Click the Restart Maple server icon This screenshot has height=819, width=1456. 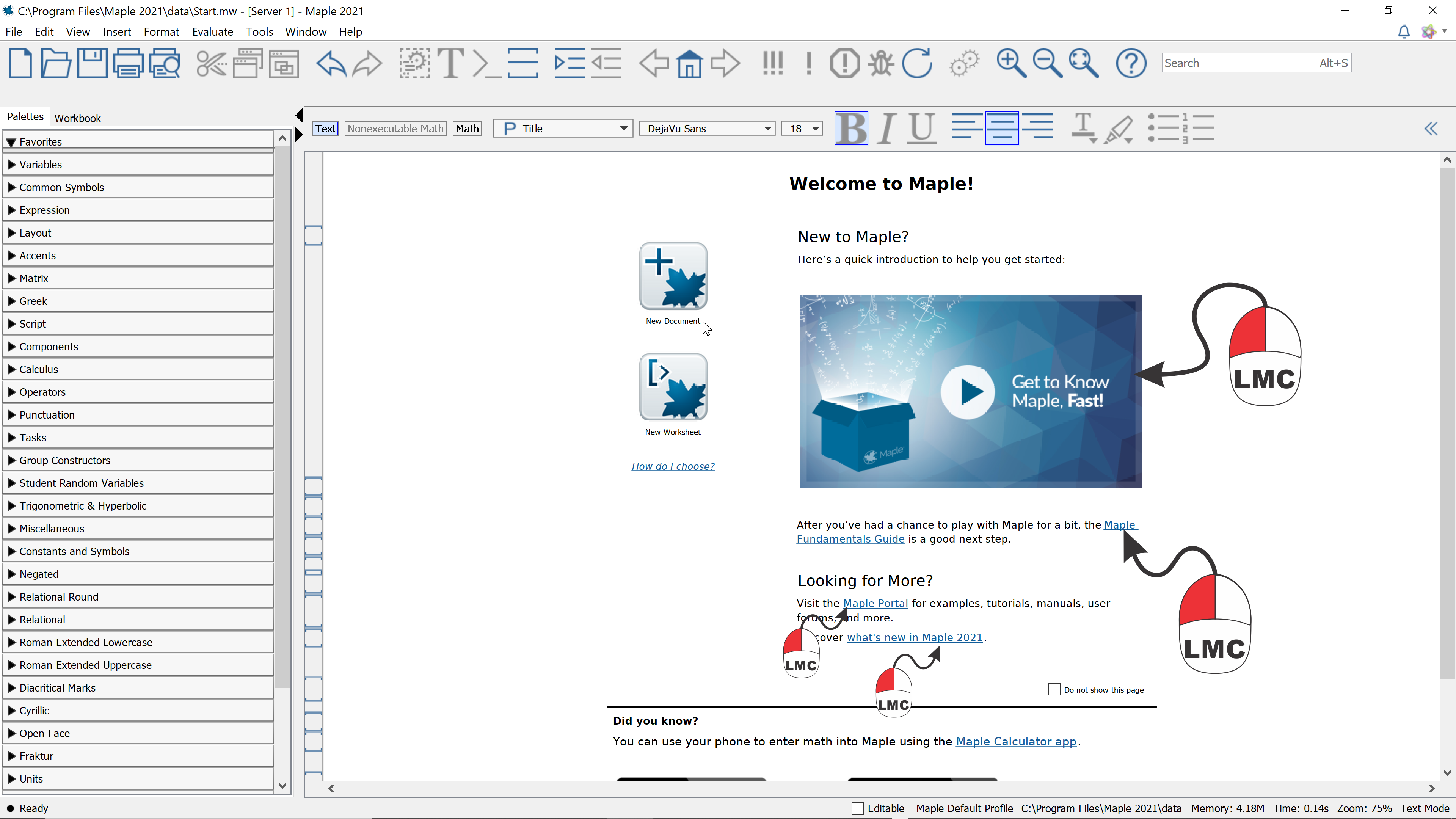[917, 63]
